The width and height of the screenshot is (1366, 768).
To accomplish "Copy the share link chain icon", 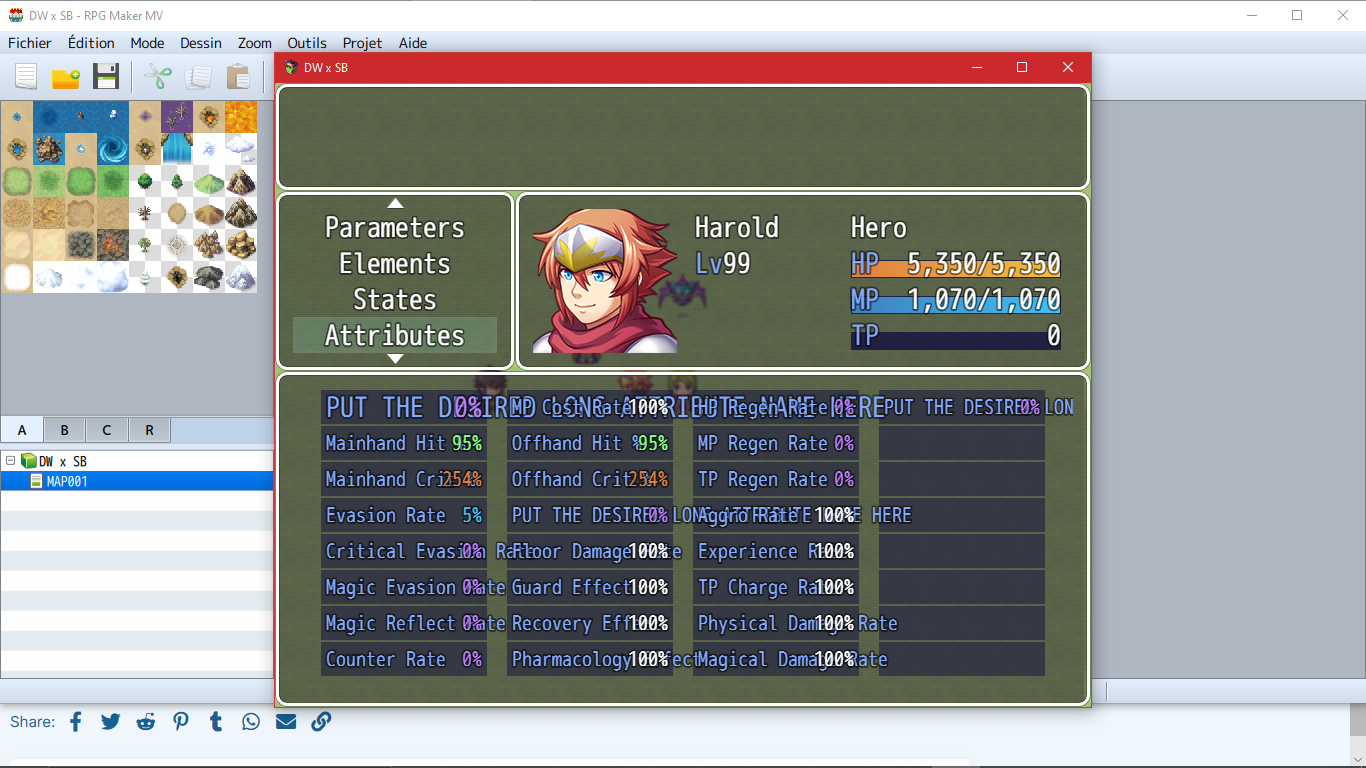I will click(321, 721).
